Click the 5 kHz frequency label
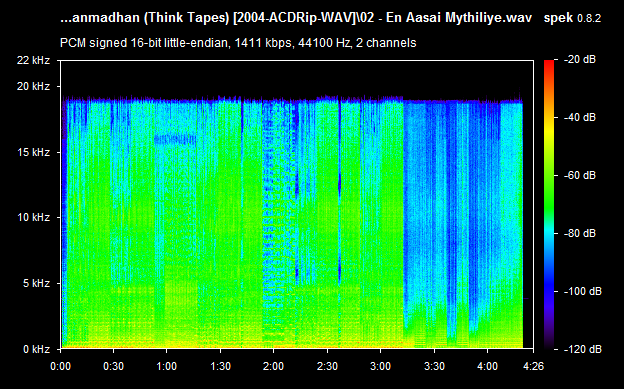The height and width of the screenshot is (389, 624). (37, 283)
